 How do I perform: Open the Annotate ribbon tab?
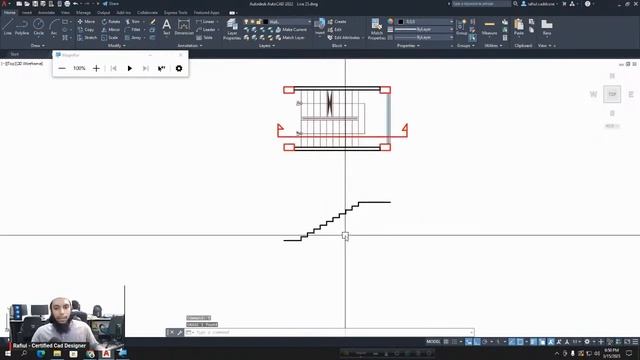point(46,13)
